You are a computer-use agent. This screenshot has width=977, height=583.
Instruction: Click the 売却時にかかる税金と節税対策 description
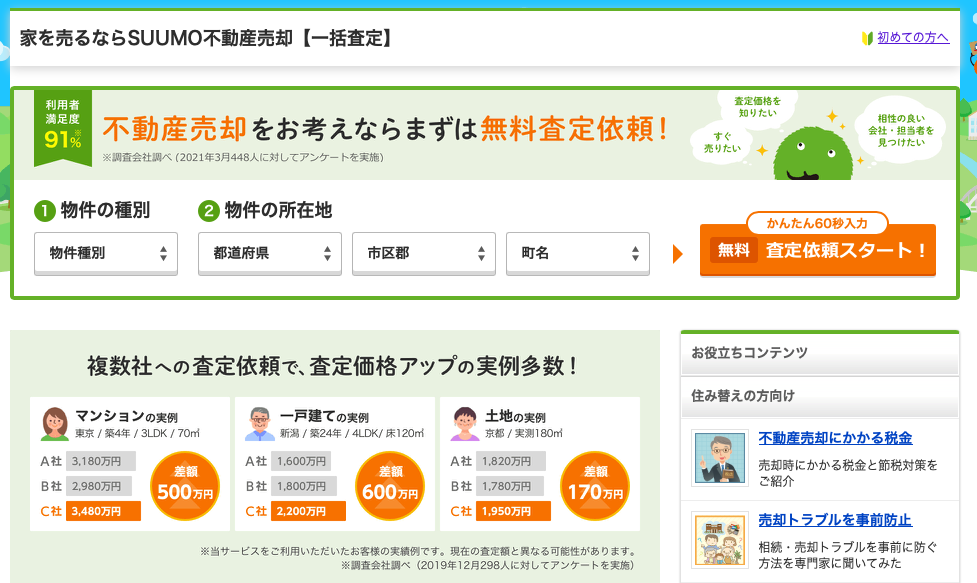[x=847, y=473]
